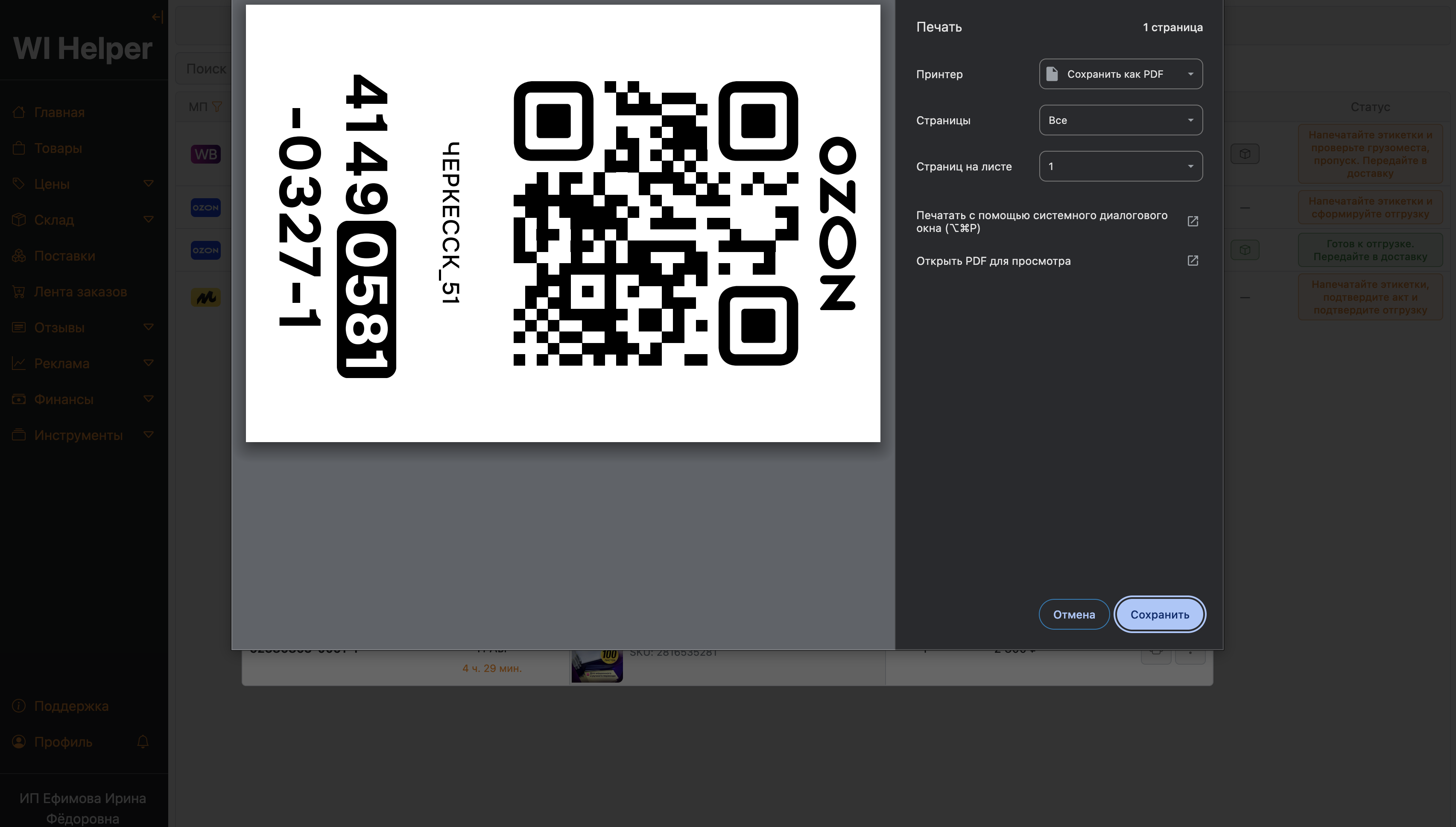The image size is (1456, 827).
Task: Click the WB marketplace badge
Action: (205, 154)
